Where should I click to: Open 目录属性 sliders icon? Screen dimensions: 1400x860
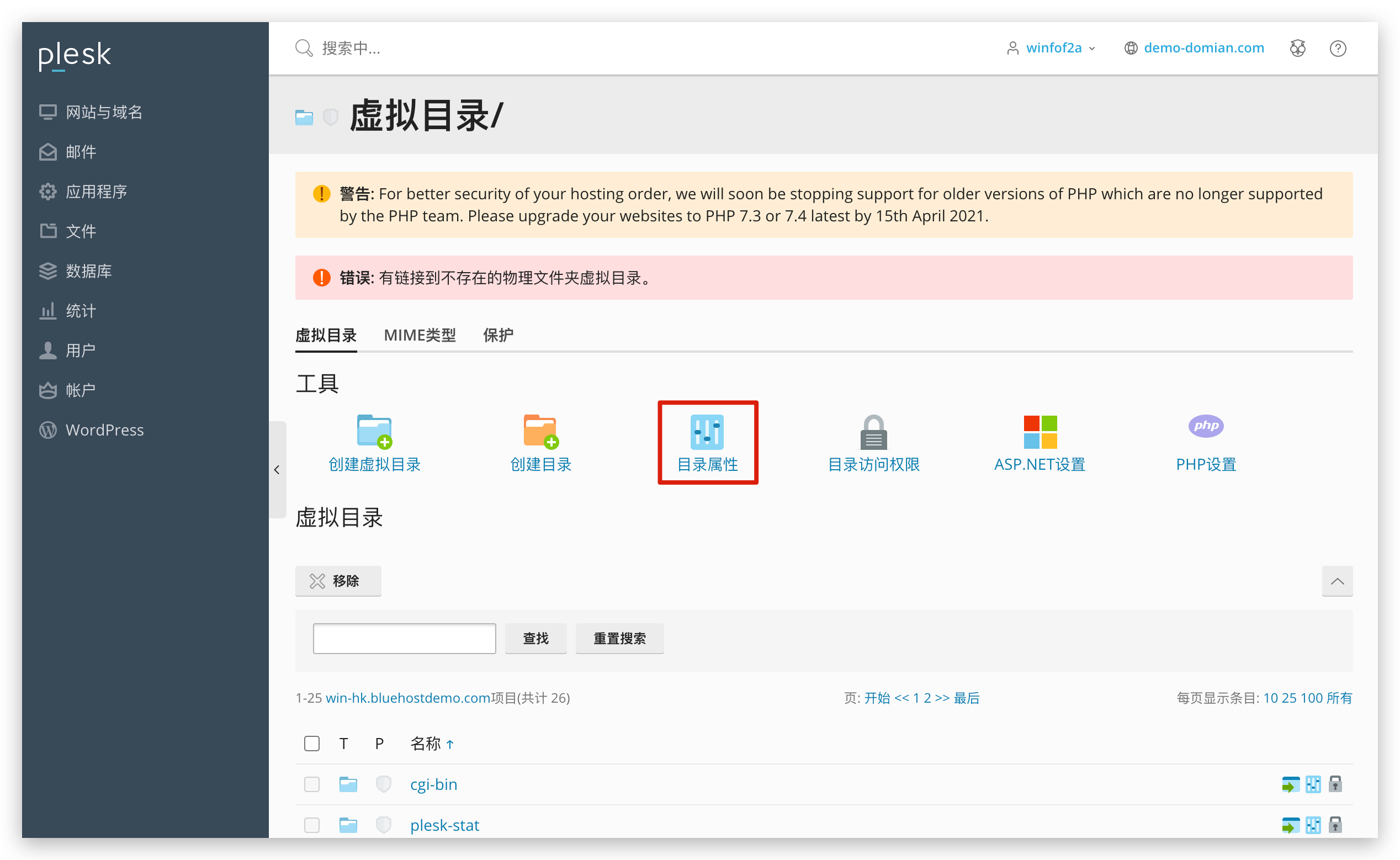pyautogui.click(x=707, y=431)
